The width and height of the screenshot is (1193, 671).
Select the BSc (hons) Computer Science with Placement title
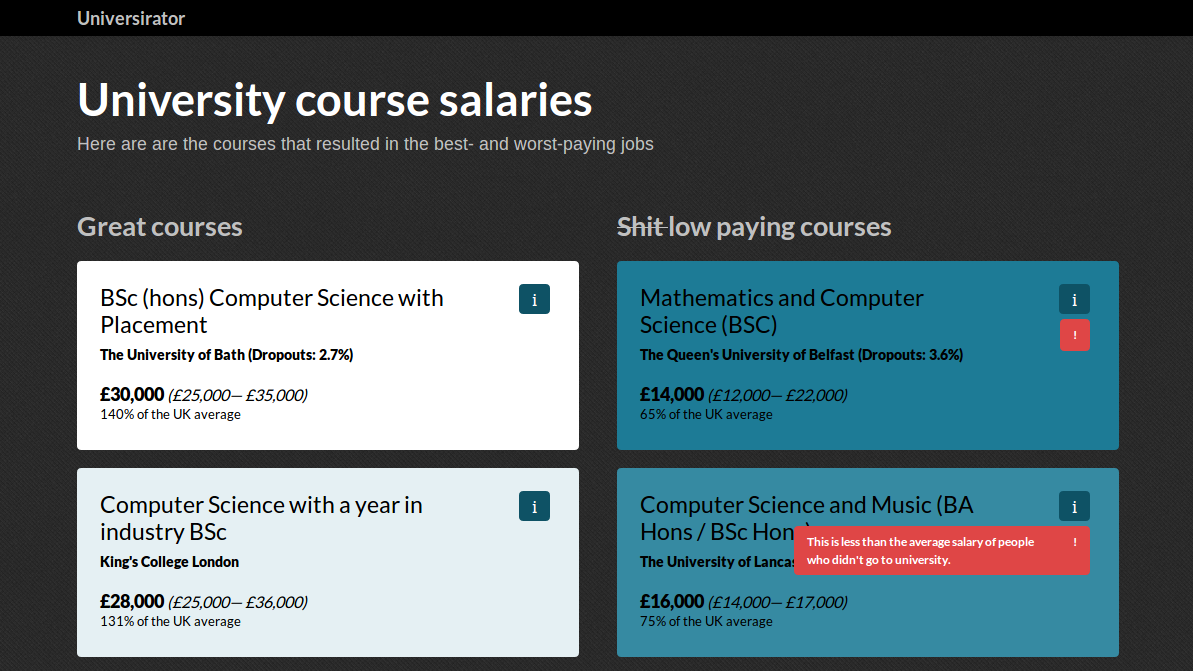pyautogui.click(x=272, y=311)
